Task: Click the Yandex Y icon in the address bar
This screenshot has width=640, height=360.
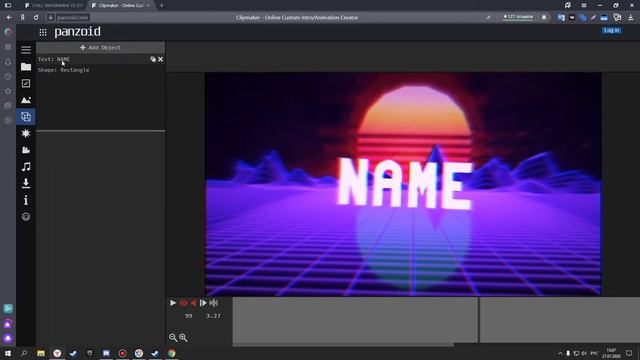Action: (22, 18)
